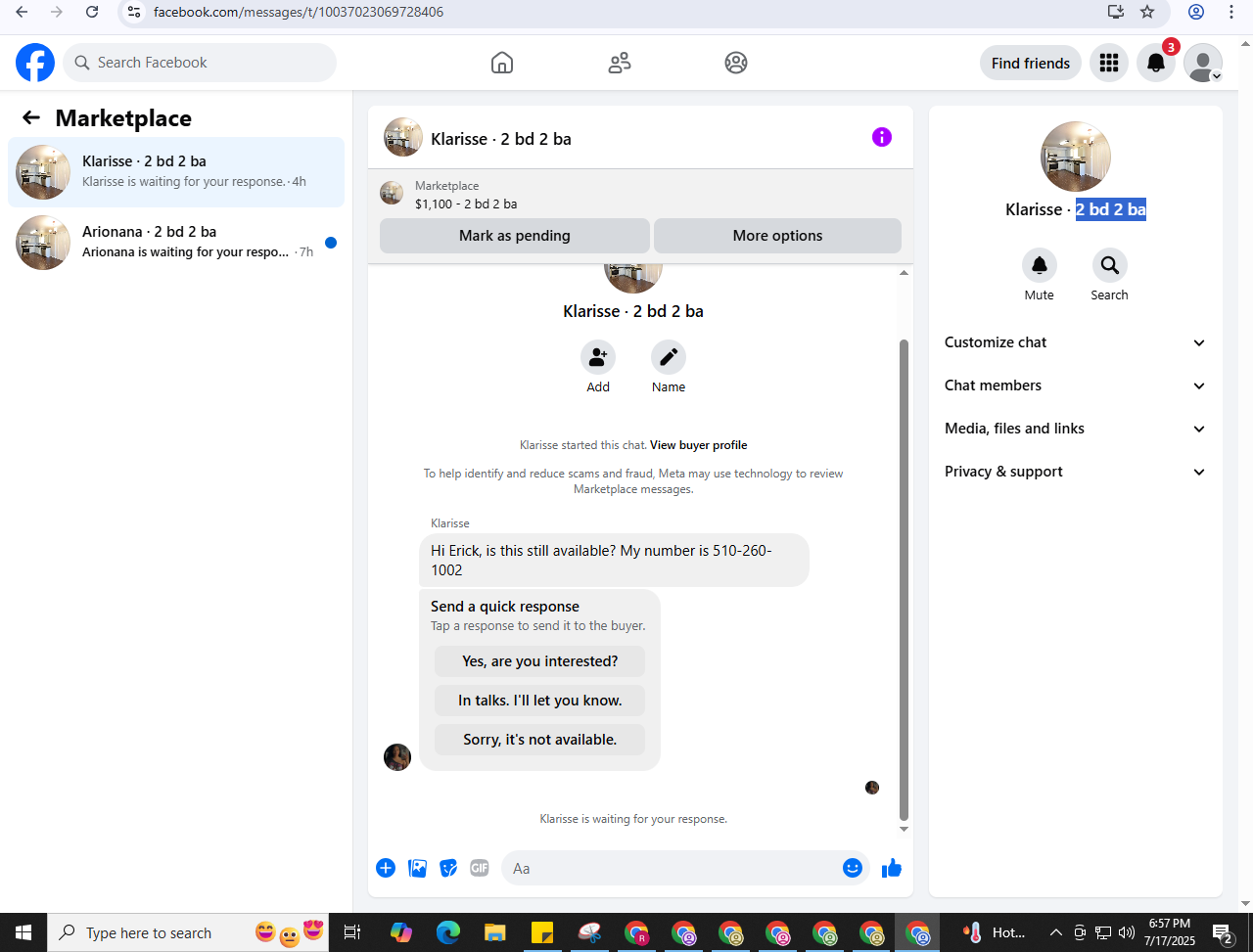Open the notifications bell with 3 badge
The width and height of the screenshot is (1253, 952).
tap(1156, 63)
